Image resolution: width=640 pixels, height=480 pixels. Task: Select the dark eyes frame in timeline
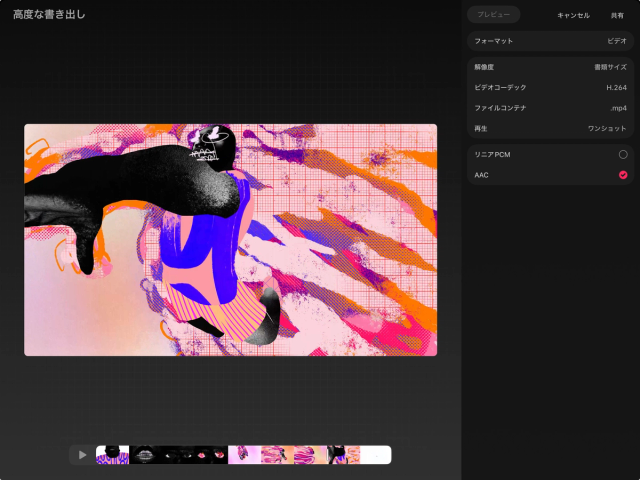tap(178, 455)
